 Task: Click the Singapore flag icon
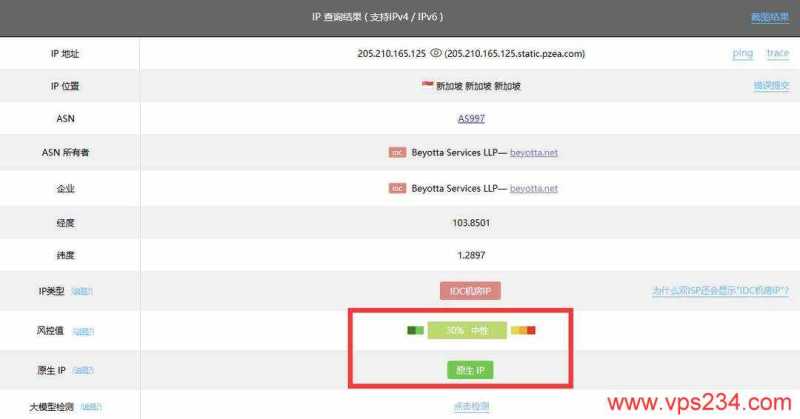(x=427, y=86)
